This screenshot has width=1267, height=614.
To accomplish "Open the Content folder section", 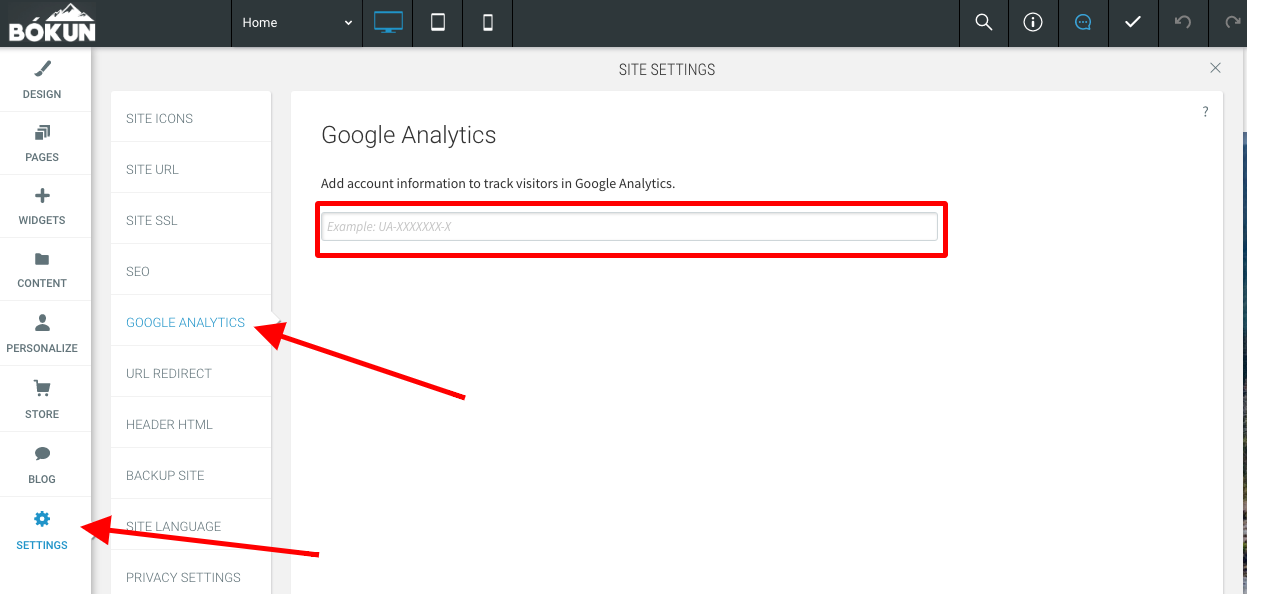I will click(42, 270).
